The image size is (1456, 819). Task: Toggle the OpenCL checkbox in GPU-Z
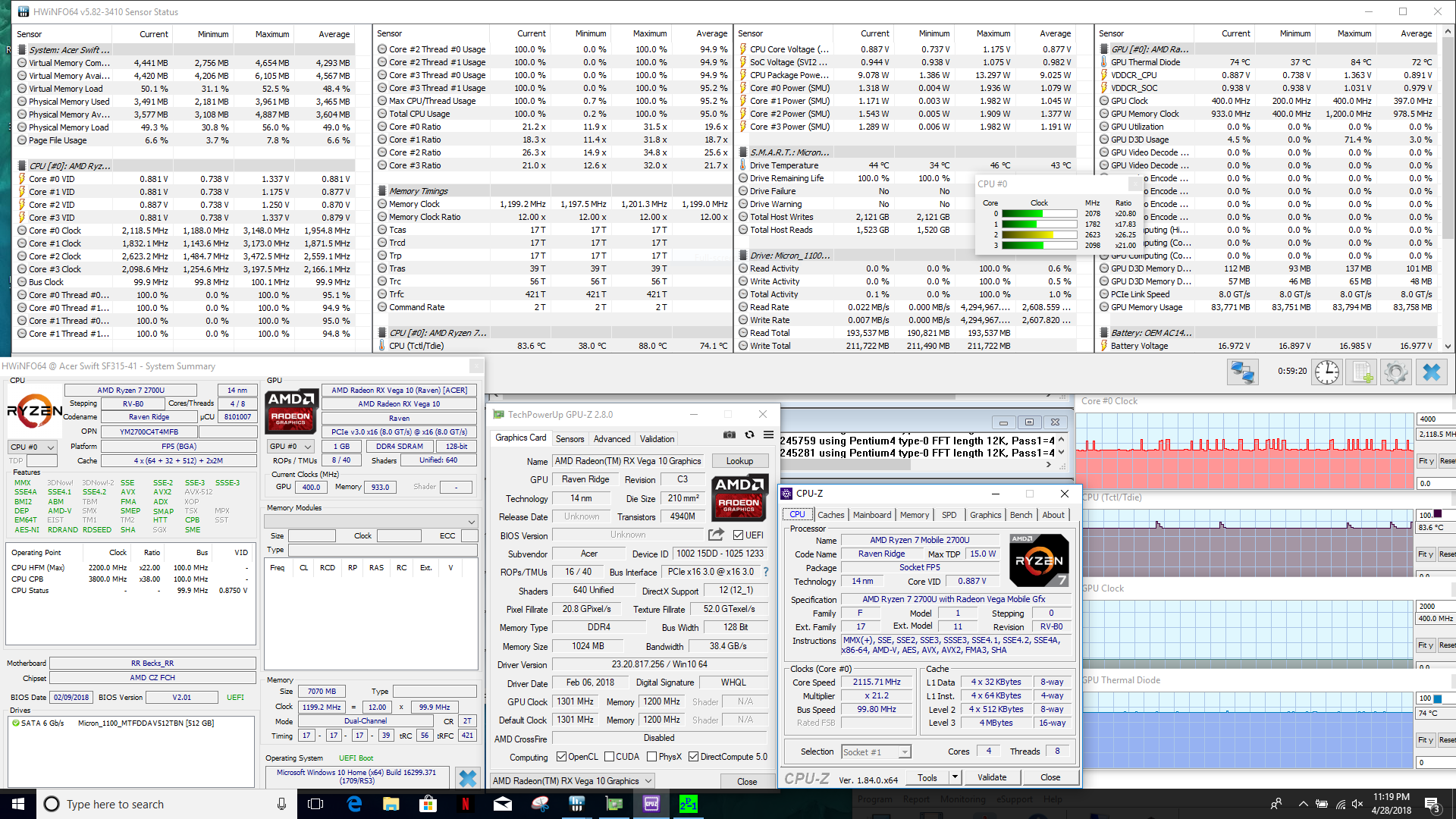[562, 756]
